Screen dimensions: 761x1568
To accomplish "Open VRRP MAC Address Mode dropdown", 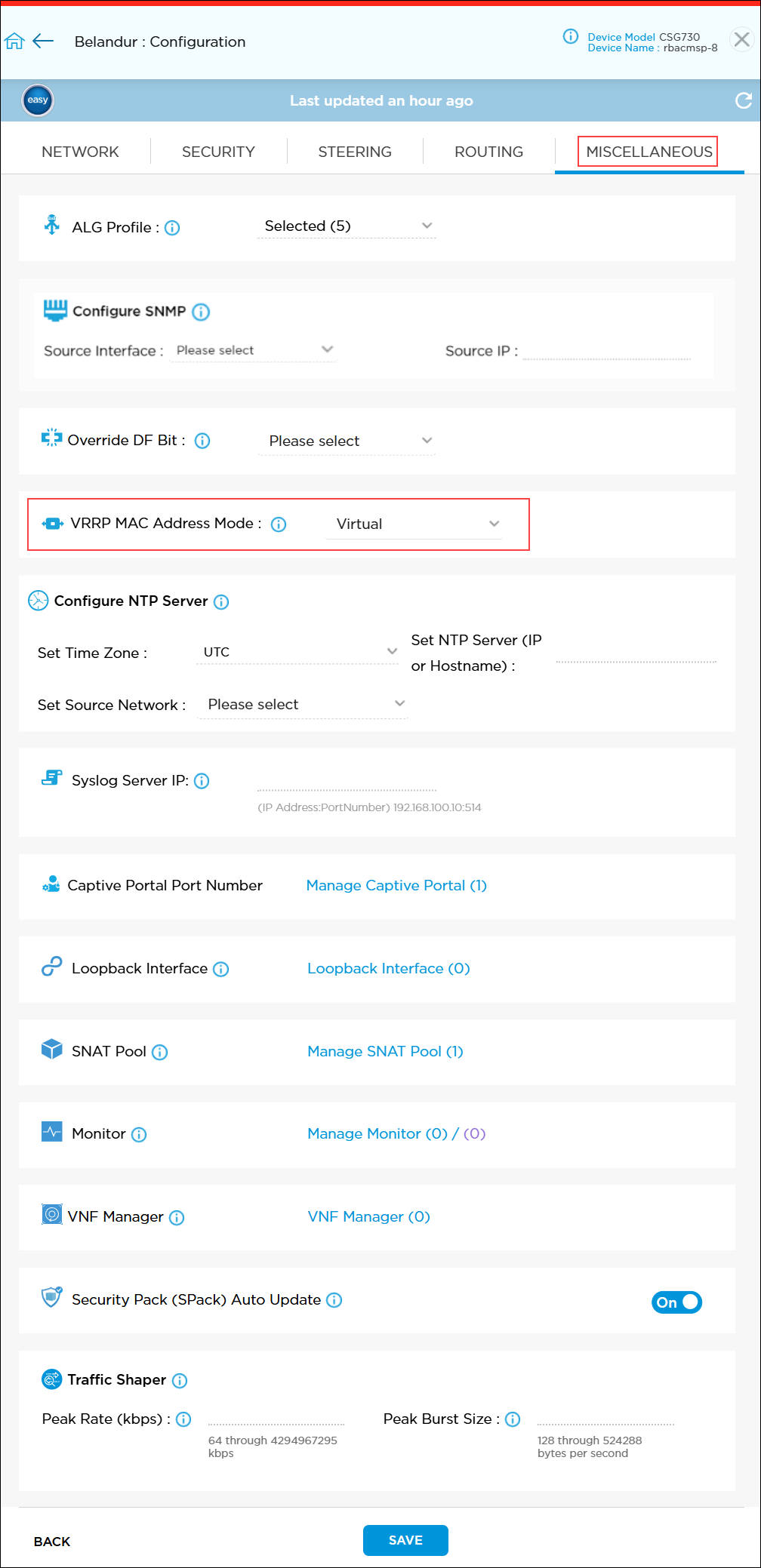I will pyautogui.click(x=414, y=524).
